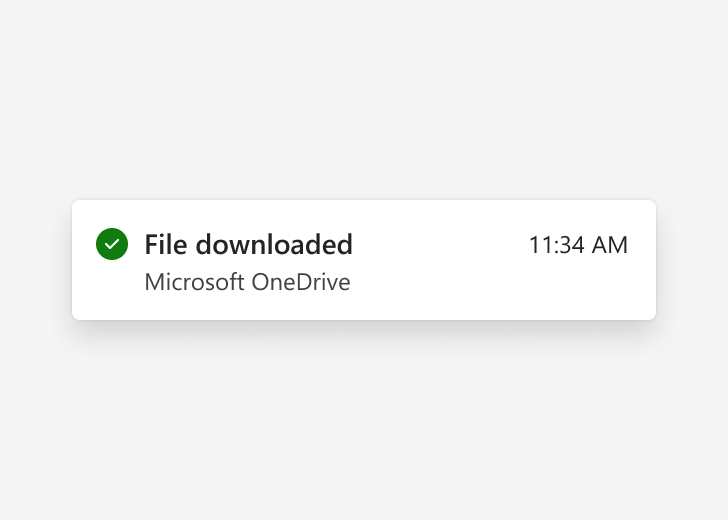Viewport: 728px width, 520px height.
Task: Click the capital "M" in Microsoft
Action: pyautogui.click(x=155, y=282)
